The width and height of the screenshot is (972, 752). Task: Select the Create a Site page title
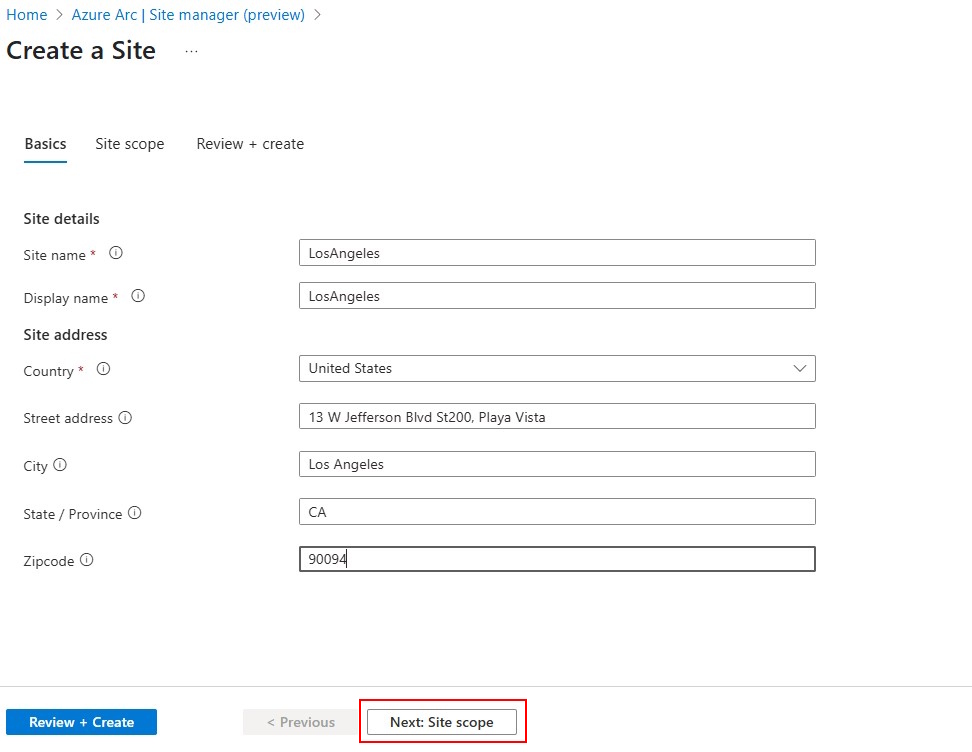[x=81, y=50]
